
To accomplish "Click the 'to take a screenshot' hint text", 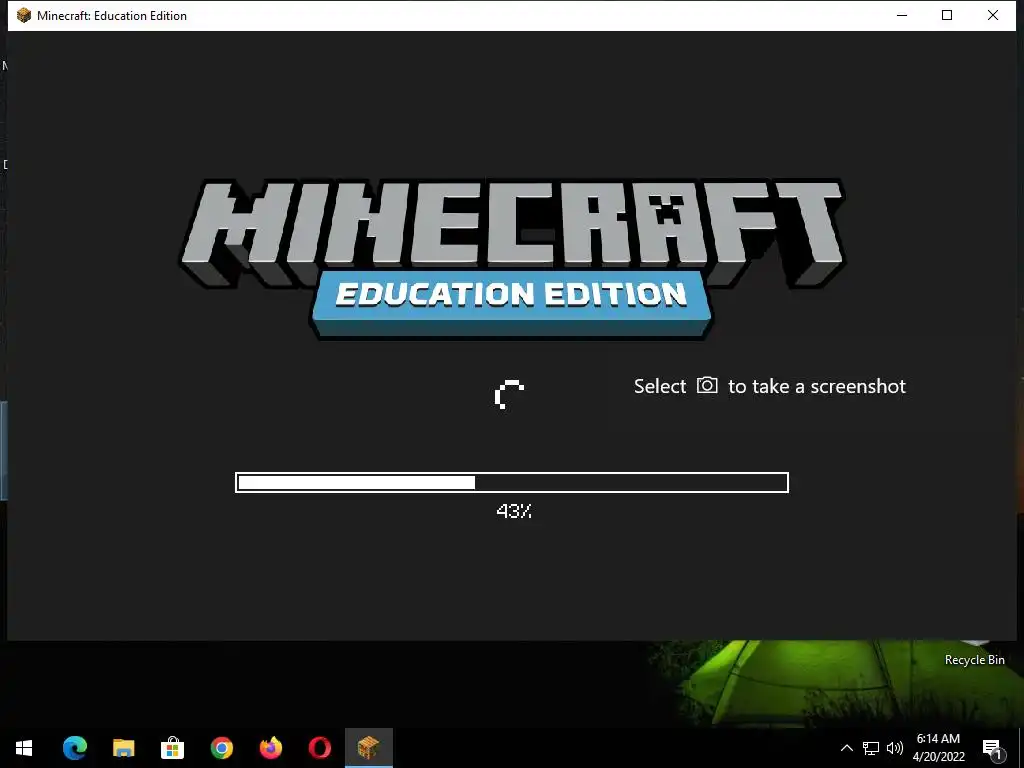I will pyautogui.click(x=817, y=386).
